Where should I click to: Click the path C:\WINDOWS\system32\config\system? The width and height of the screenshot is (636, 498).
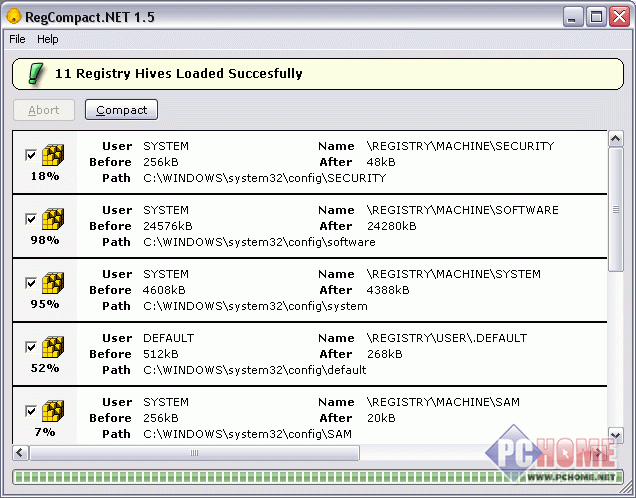(x=255, y=306)
